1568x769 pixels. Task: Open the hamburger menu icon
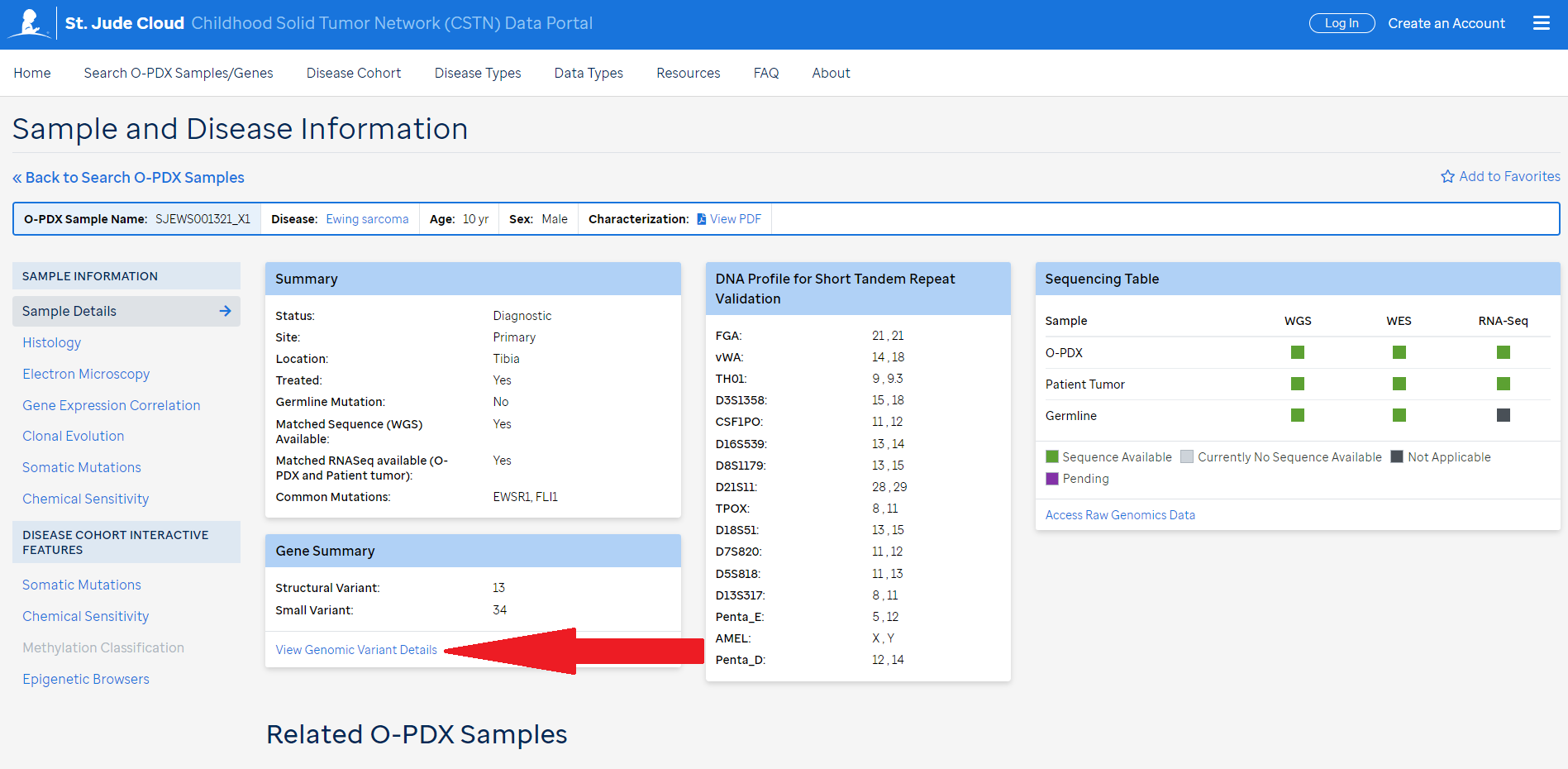pos(1542,23)
